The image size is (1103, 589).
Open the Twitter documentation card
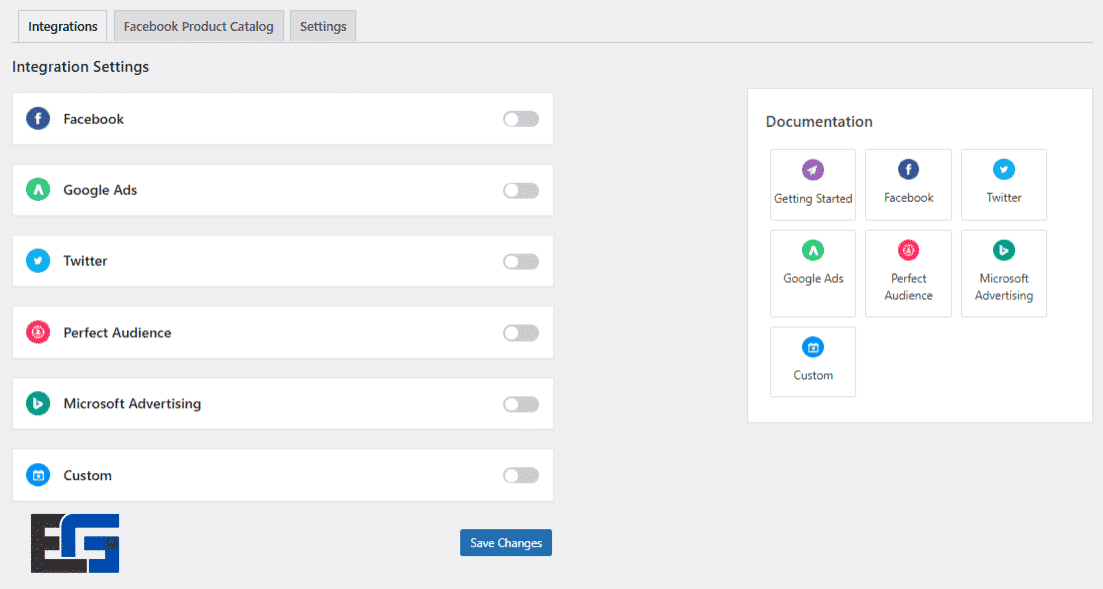pyautogui.click(x=1003, y=184)
